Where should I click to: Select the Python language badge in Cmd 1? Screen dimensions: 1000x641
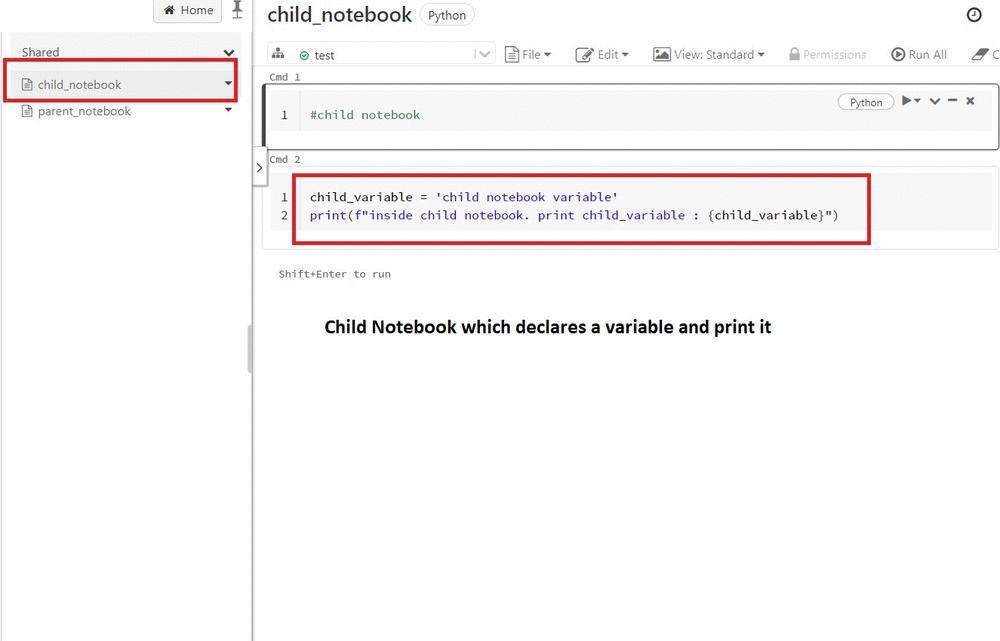pyautogui.click(x=864, y=101)
